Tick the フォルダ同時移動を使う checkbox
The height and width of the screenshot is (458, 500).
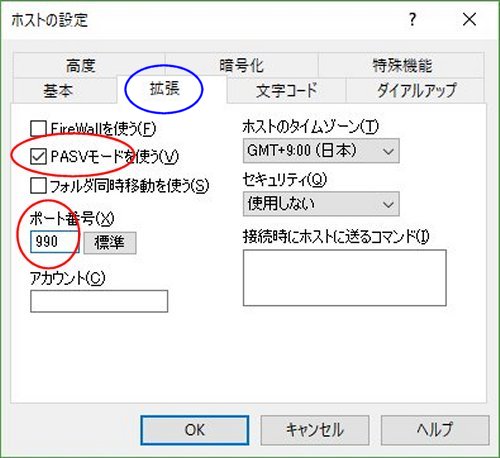coord(38,185)
